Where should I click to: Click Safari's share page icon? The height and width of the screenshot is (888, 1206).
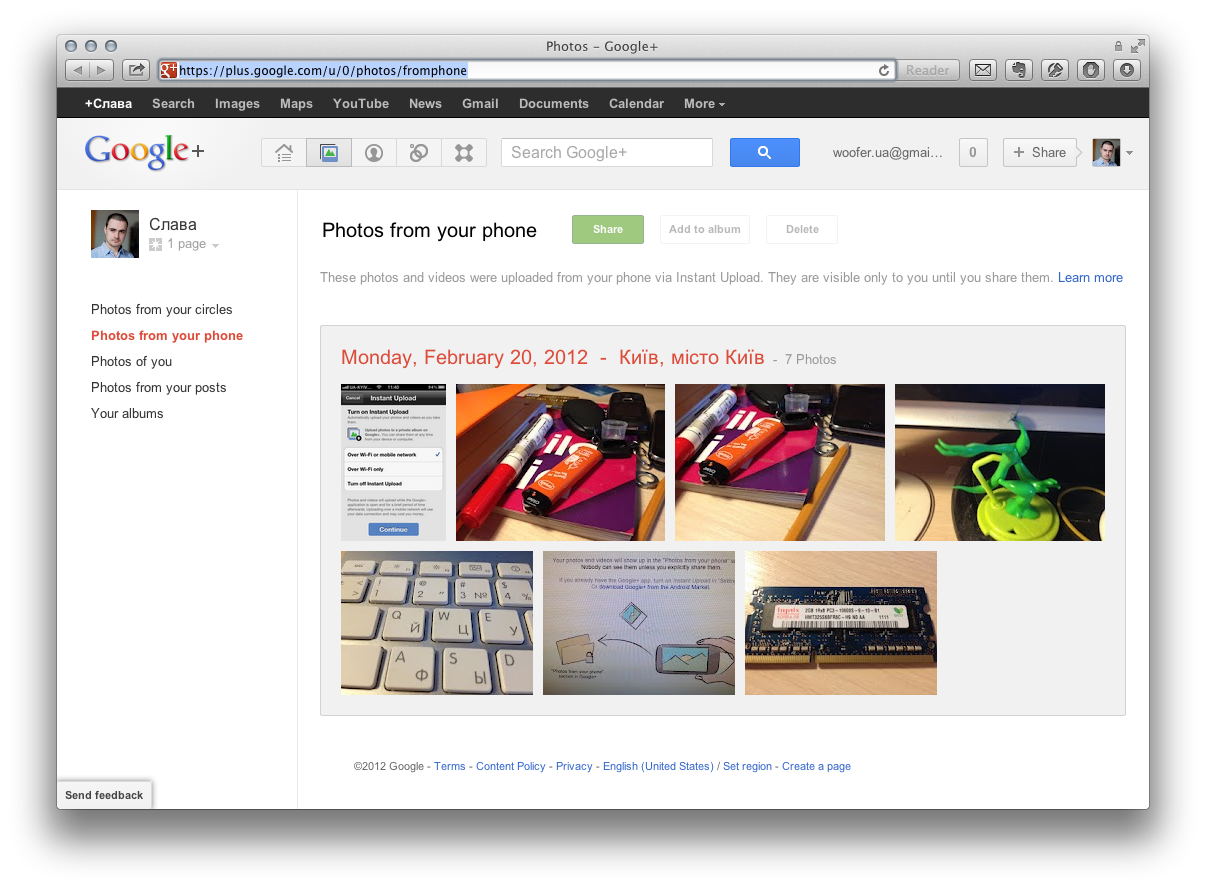coord(136,70)
